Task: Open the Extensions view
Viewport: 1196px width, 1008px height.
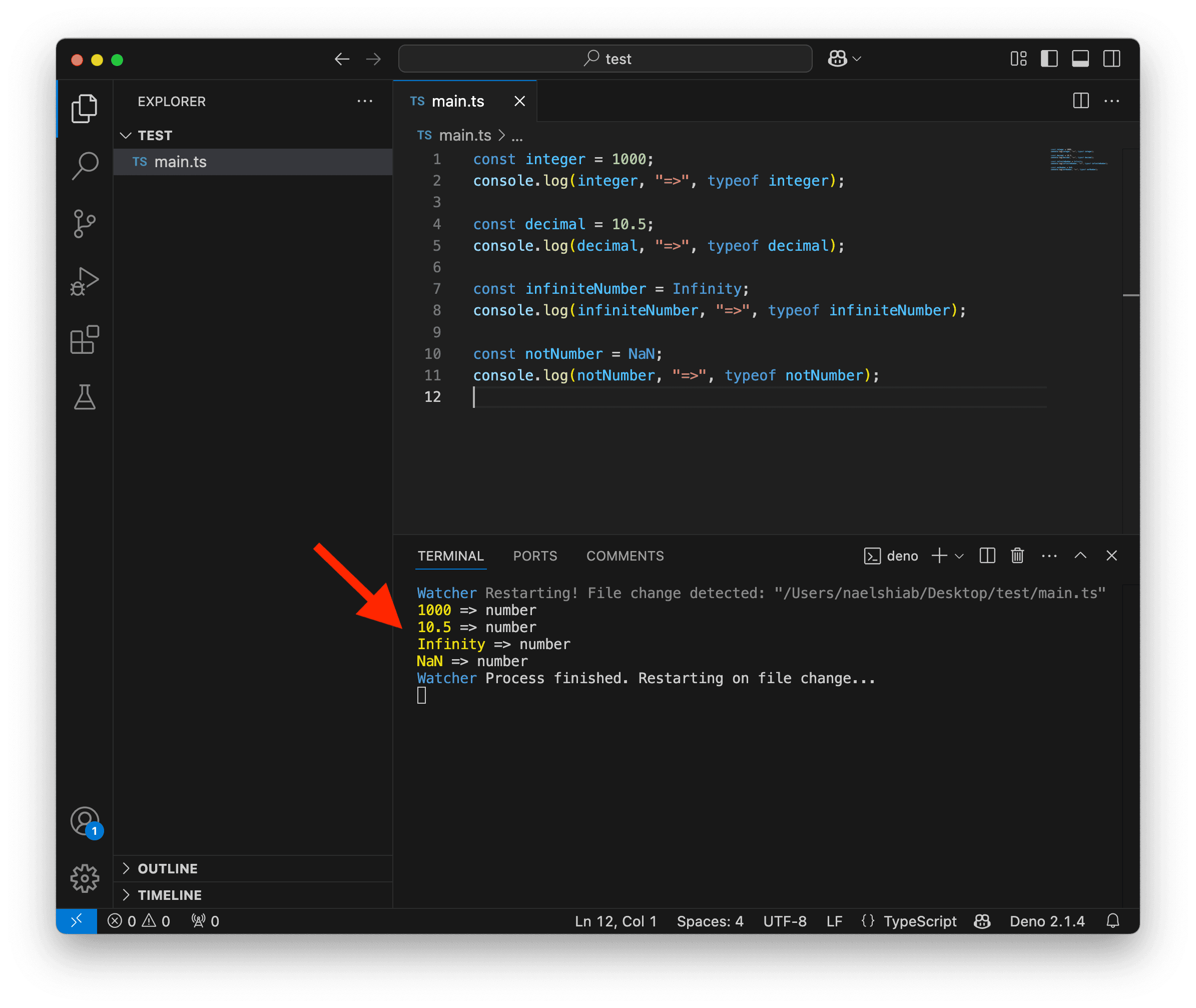Action: [85, 340]
